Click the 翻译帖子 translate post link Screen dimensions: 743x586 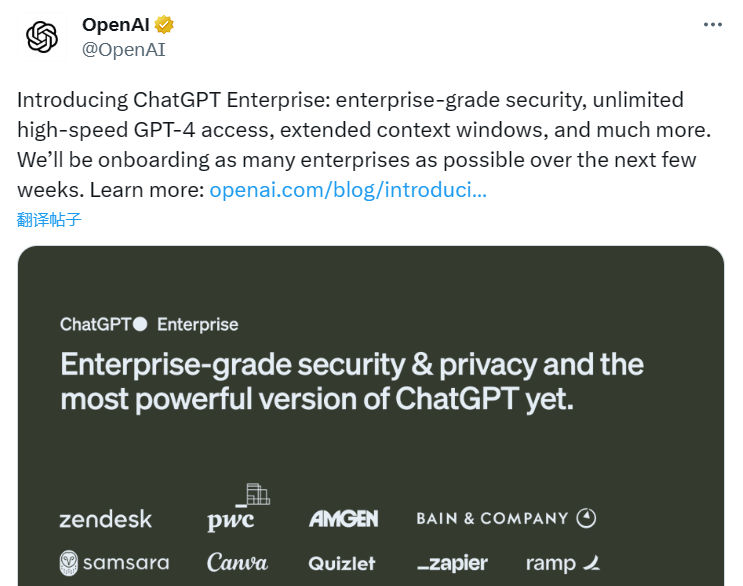tap(49, 219)
